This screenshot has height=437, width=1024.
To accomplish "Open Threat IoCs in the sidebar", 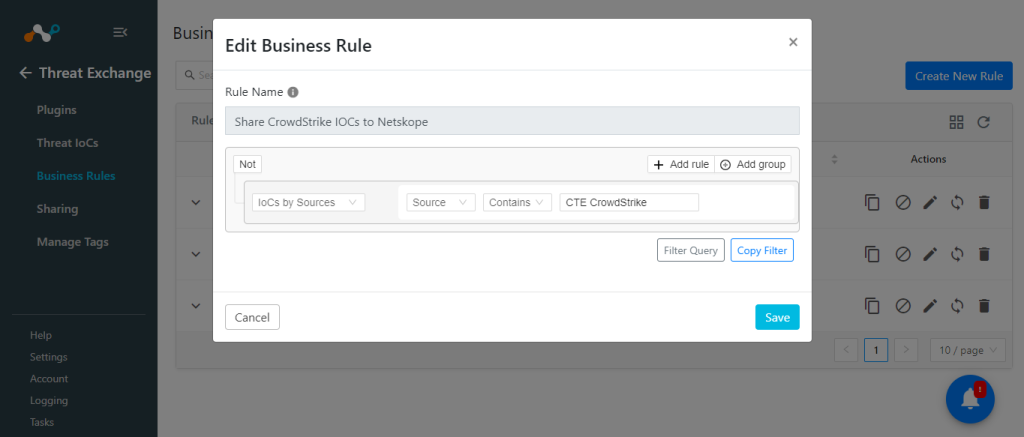I will click(x=67, y=142).
